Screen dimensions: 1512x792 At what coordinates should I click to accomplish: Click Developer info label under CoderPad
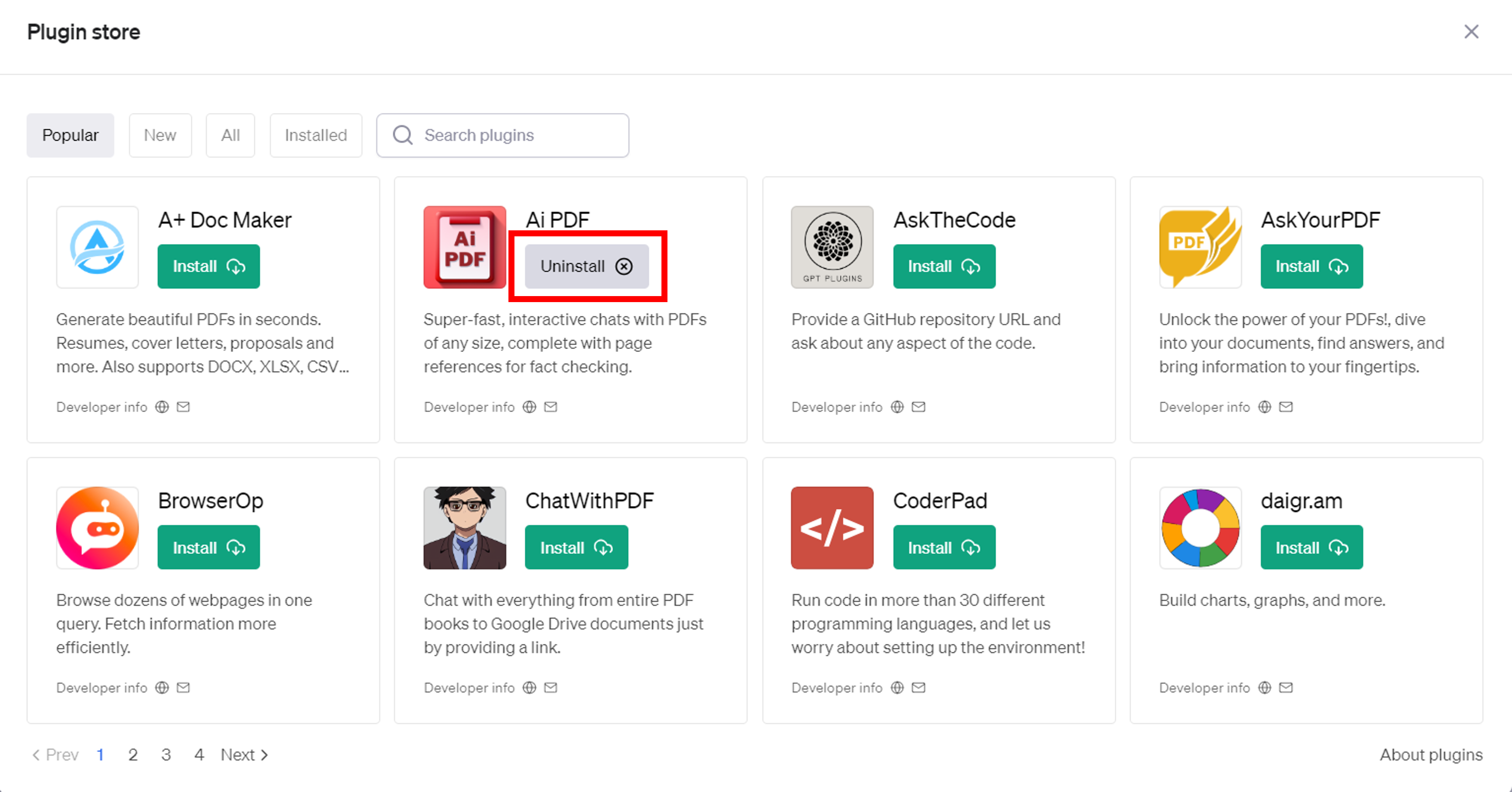[836, 688]
